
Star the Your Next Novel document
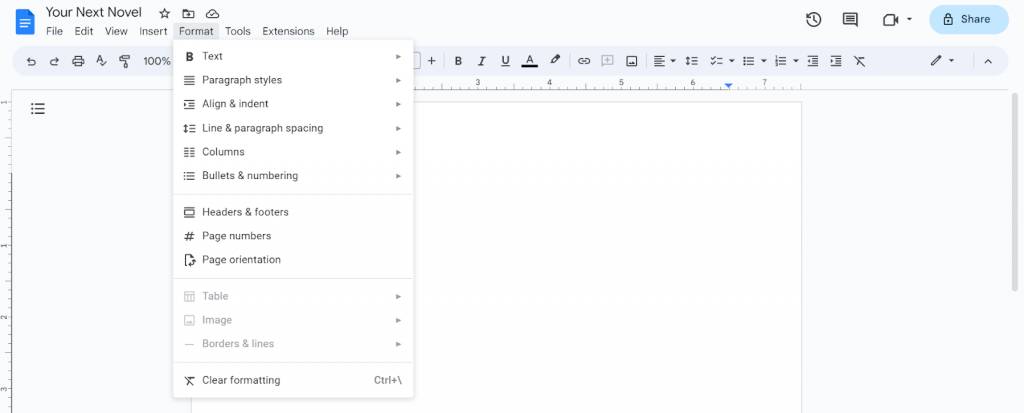coord(165,13)
